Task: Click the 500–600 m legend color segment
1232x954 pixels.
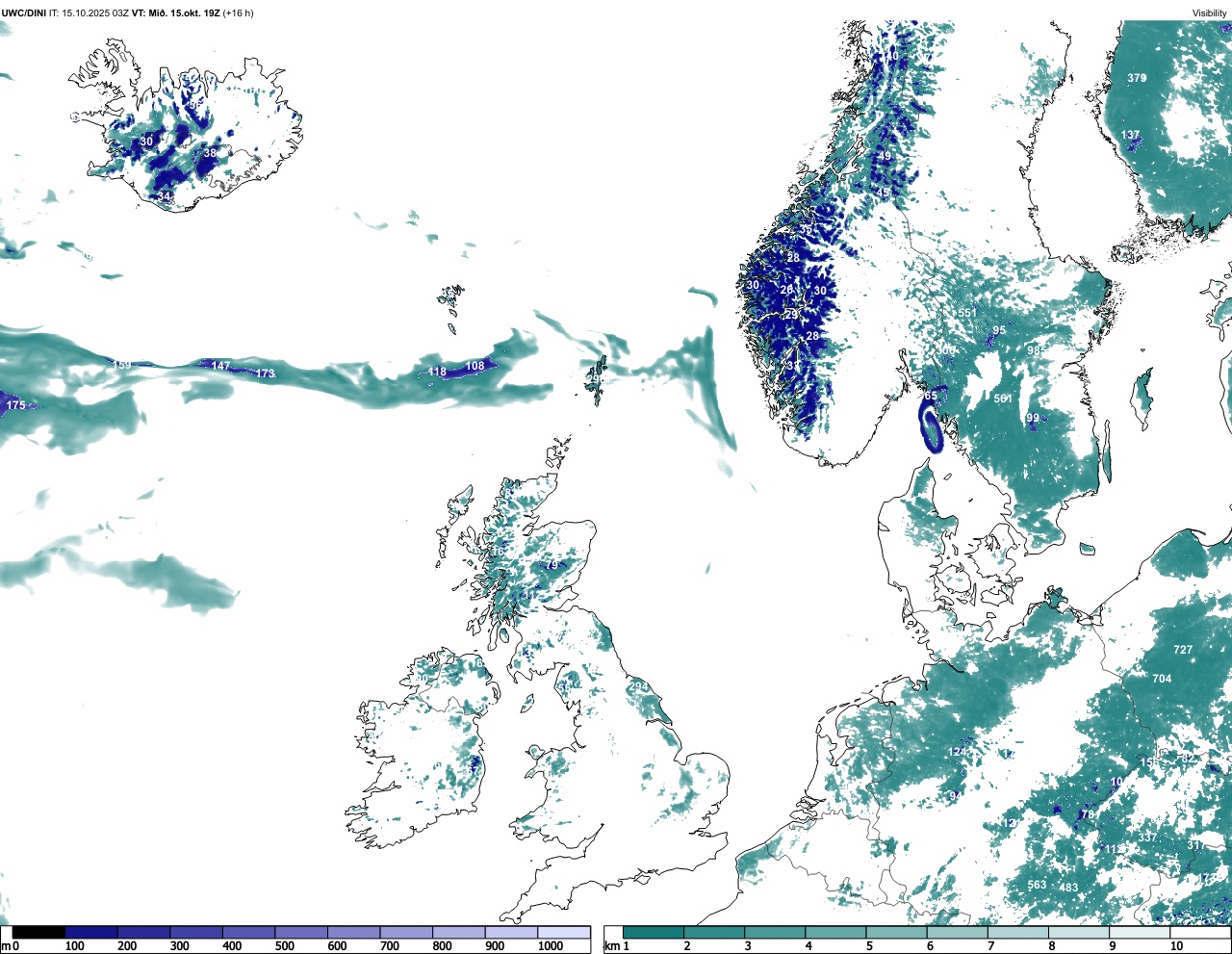Action: coord(302,932)
